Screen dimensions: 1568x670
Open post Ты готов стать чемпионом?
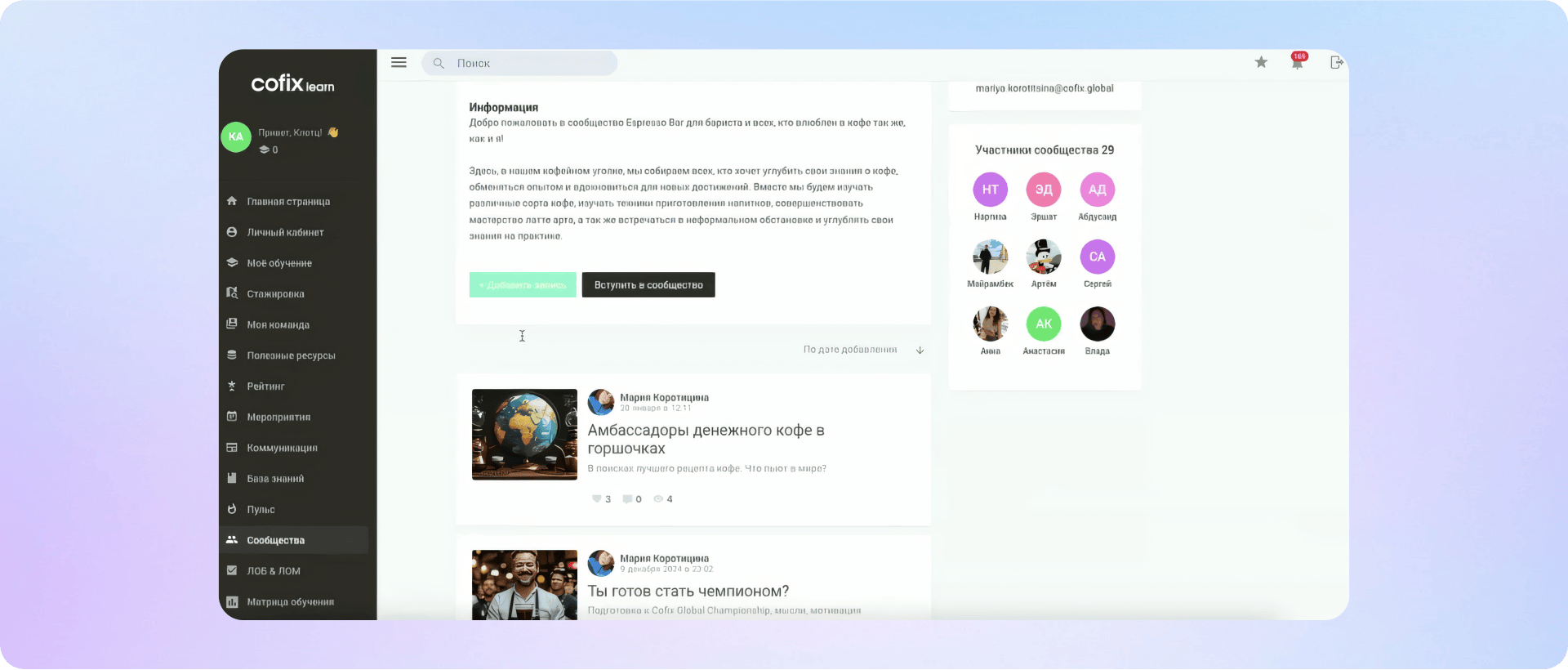click(x=688, y=592)
